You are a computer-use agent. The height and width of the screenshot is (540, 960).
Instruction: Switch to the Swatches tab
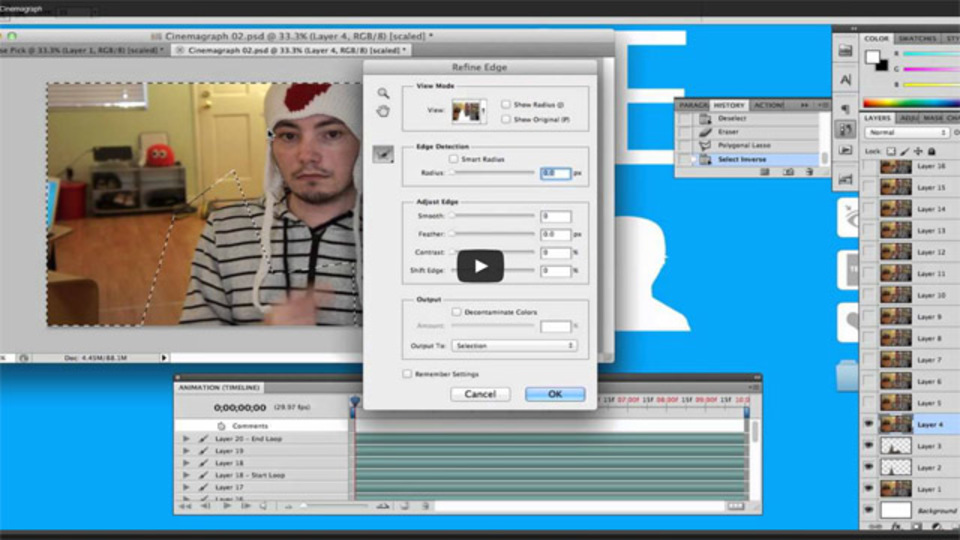click(x=917, y=39)
